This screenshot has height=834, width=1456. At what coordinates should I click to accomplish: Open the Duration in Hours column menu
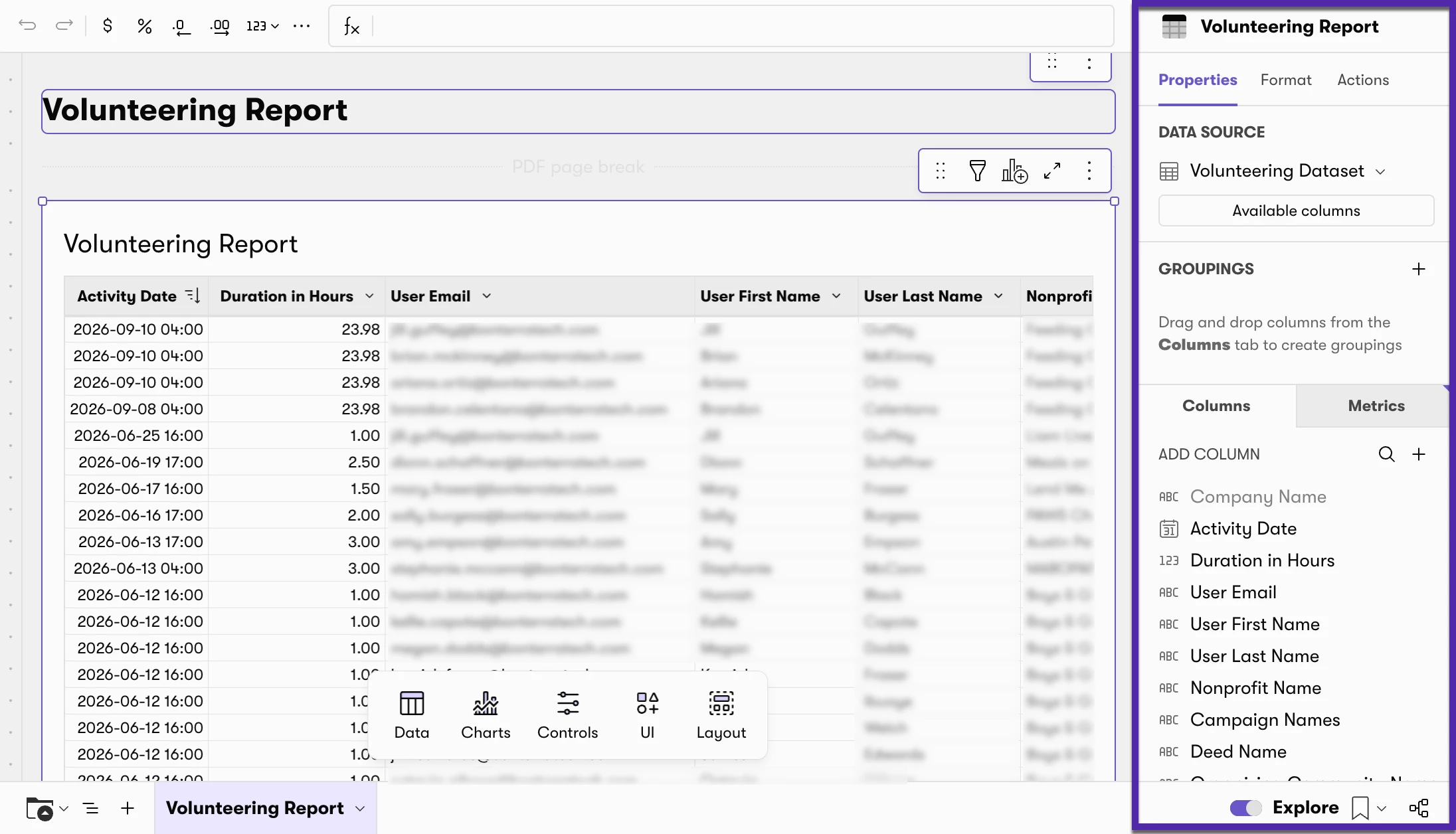(369, 296)
